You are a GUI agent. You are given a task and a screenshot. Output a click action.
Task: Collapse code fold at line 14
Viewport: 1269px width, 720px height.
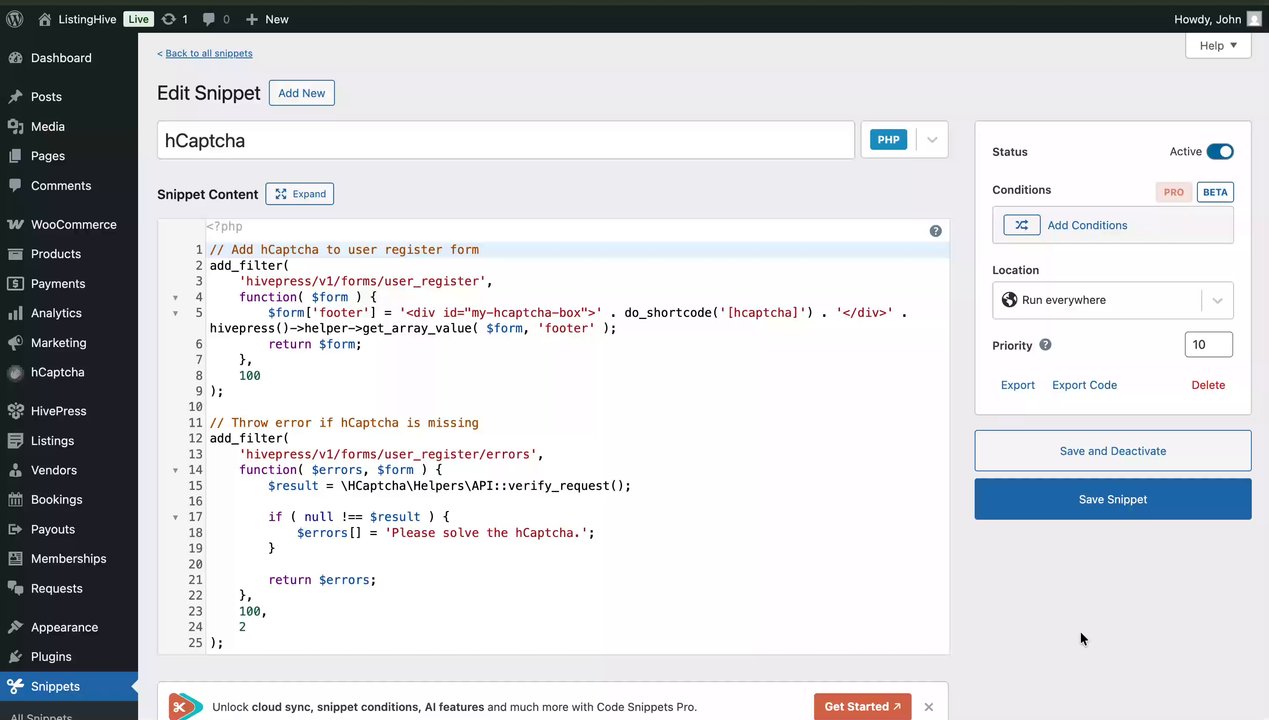tap(176, 470)
